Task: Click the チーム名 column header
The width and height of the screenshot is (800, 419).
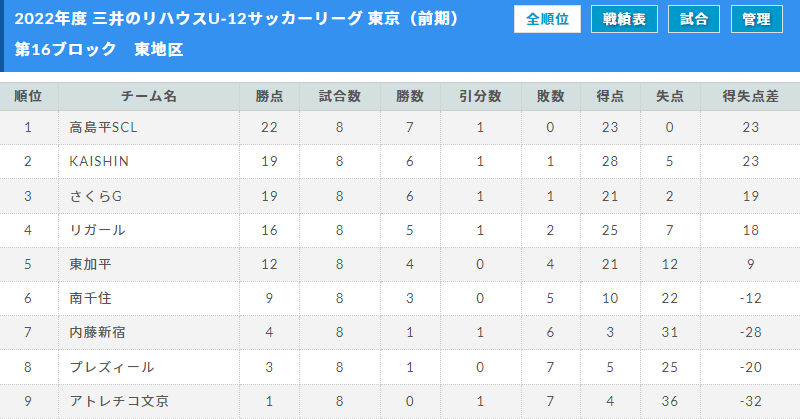Action: [149, 96]
